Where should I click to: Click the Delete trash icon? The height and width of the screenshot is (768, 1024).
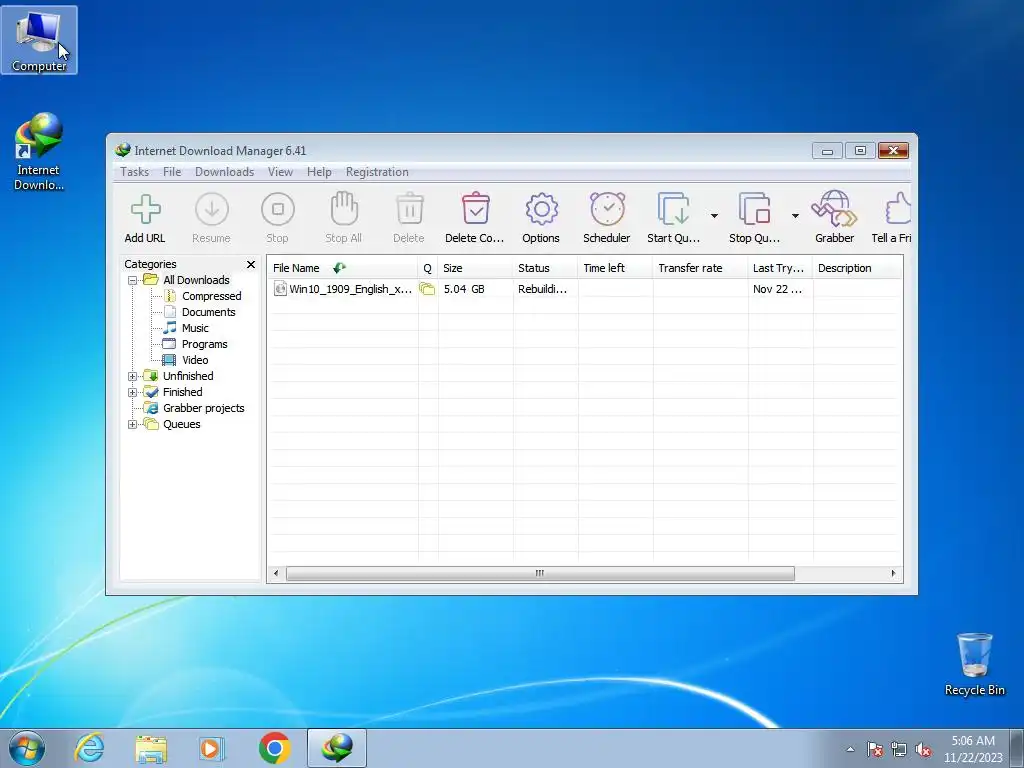tap(409, 209)
